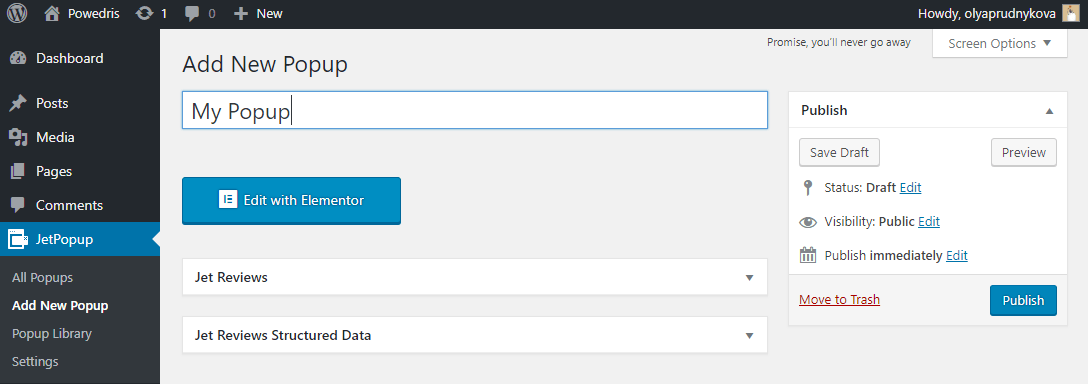
Task: Click the Dashboard gauge icon
Action: click(x=18, y=58)
